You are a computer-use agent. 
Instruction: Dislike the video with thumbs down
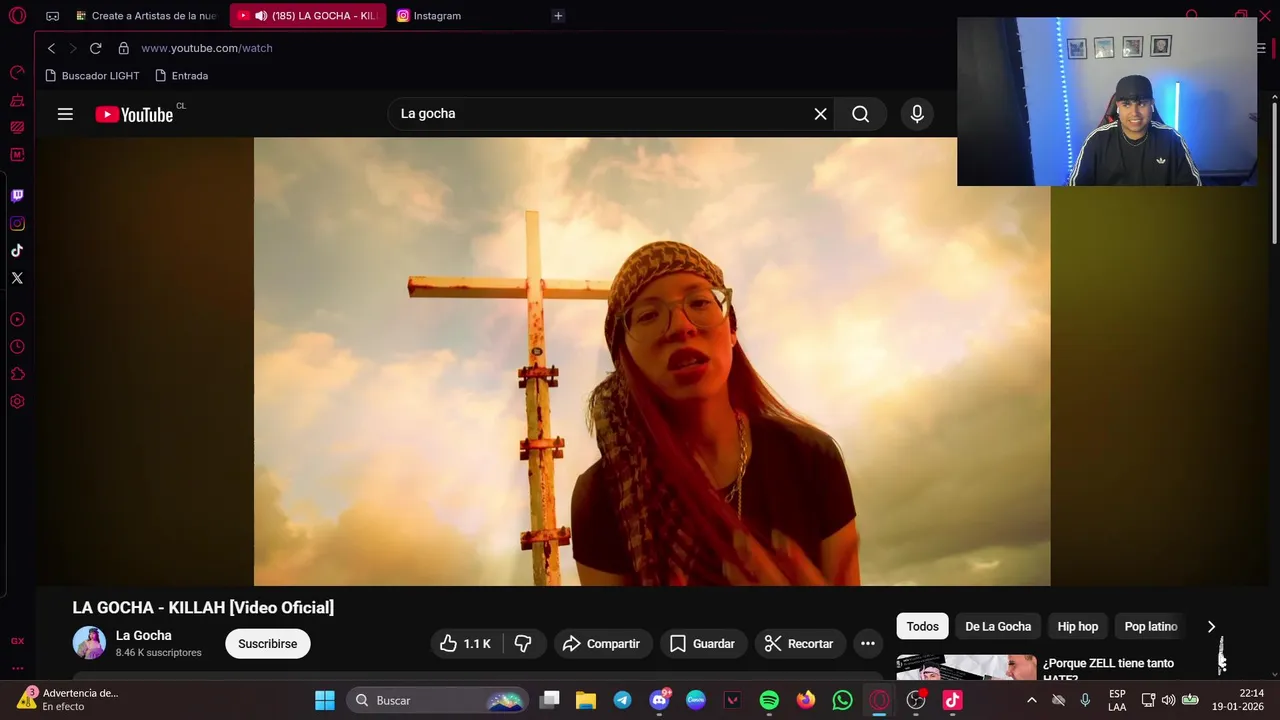point(523,644)
